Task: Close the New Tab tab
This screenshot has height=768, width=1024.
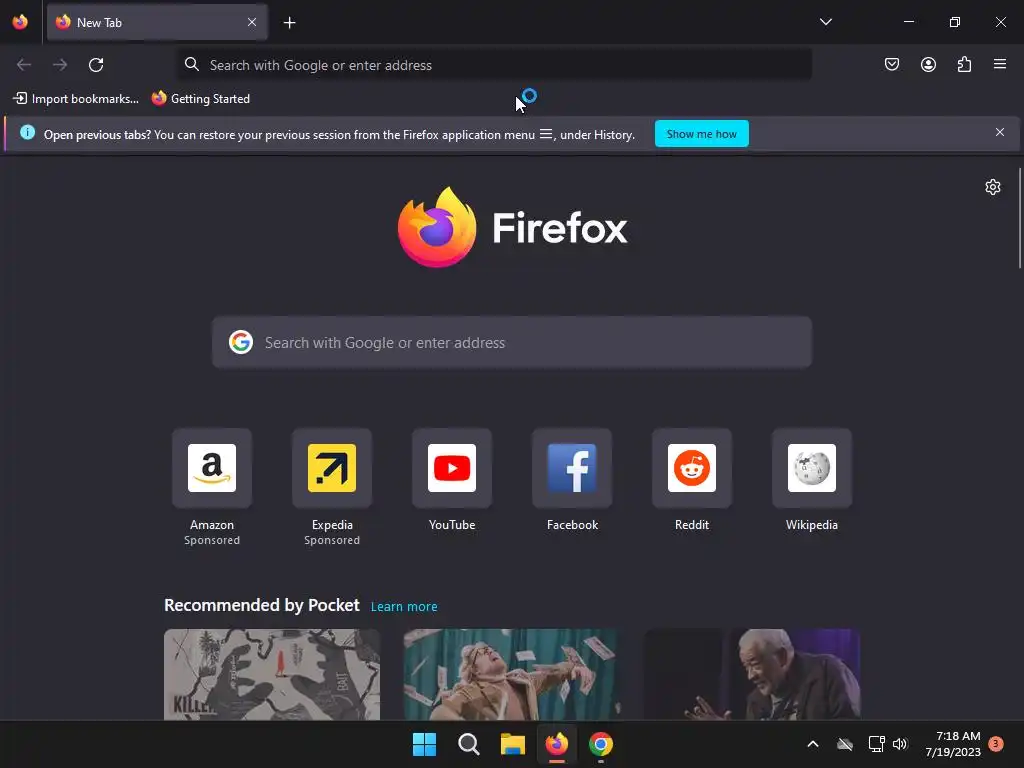Action: tap(251, 22)
